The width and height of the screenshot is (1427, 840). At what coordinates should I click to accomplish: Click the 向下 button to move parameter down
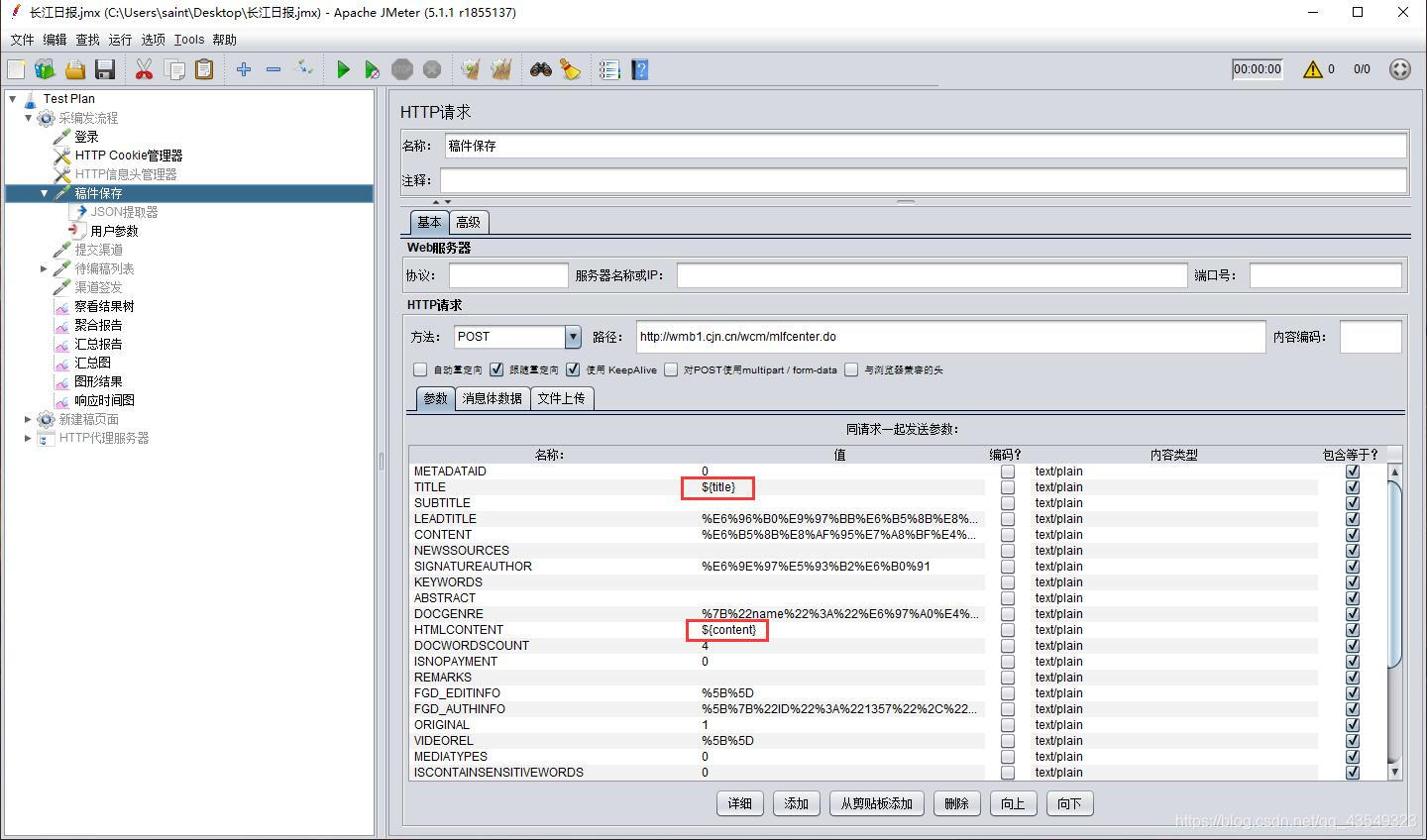[x=1069, y=803]
